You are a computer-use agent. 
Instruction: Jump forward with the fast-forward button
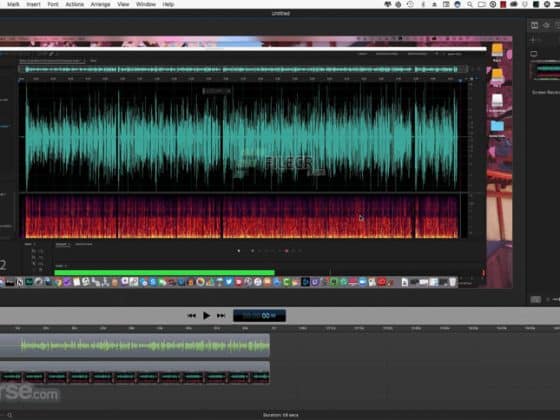pos(221,316)
